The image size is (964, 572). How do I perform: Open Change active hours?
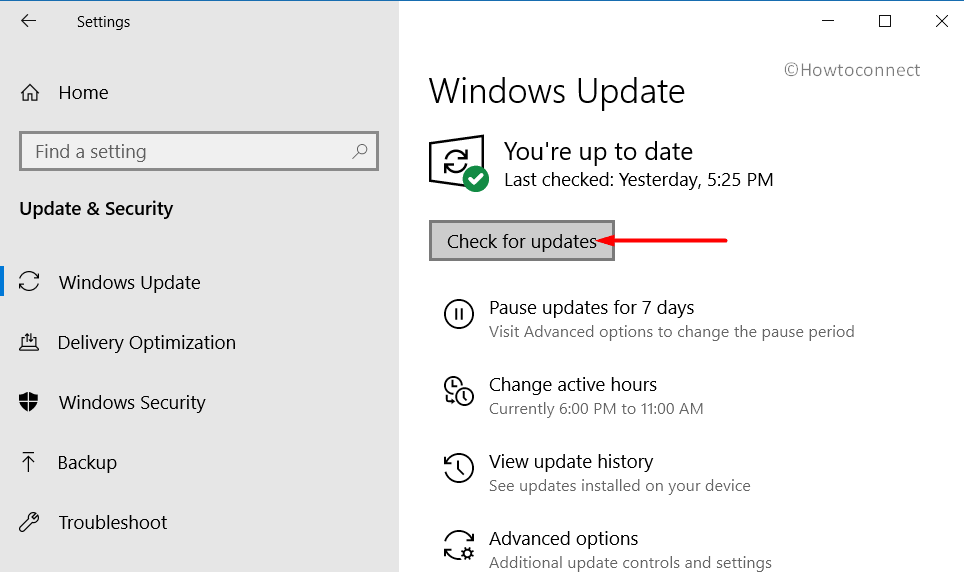coord(573,384)
